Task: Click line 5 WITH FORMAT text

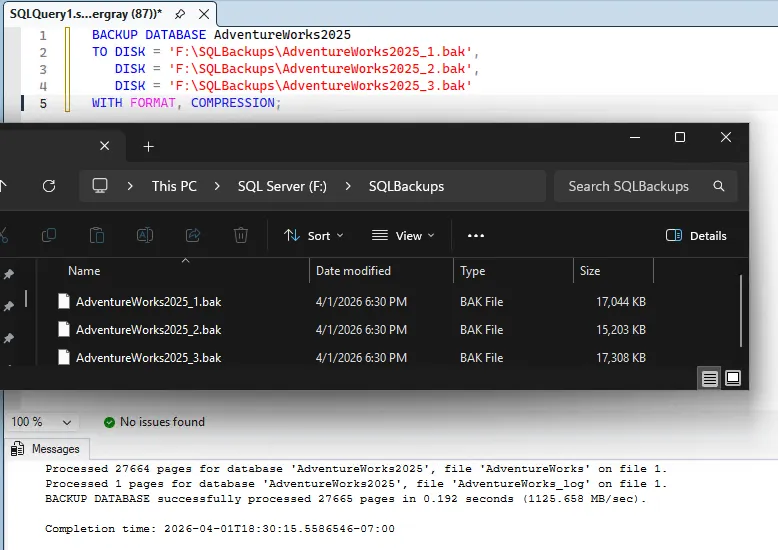Action: pyautogui.click(x=133, y=103)
